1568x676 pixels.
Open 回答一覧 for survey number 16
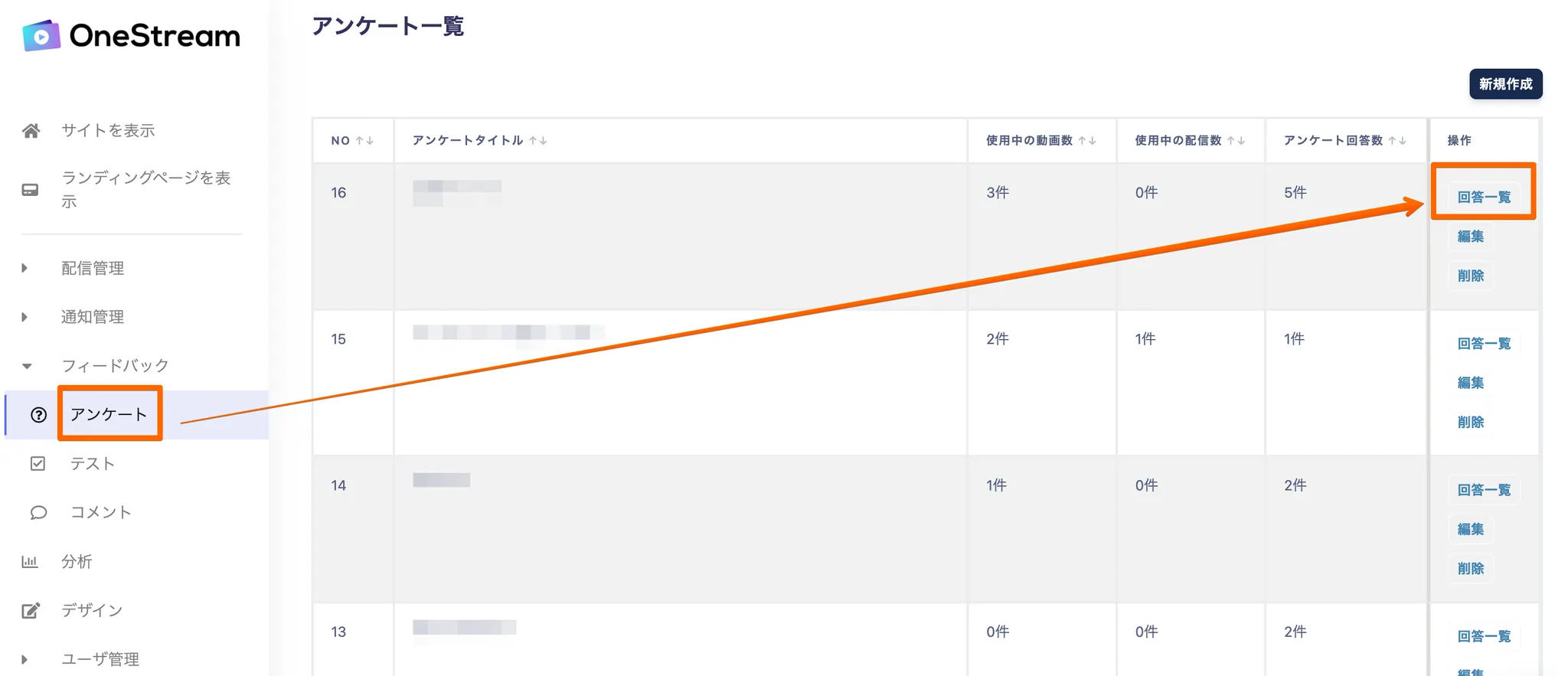(x=1483, y=198)
